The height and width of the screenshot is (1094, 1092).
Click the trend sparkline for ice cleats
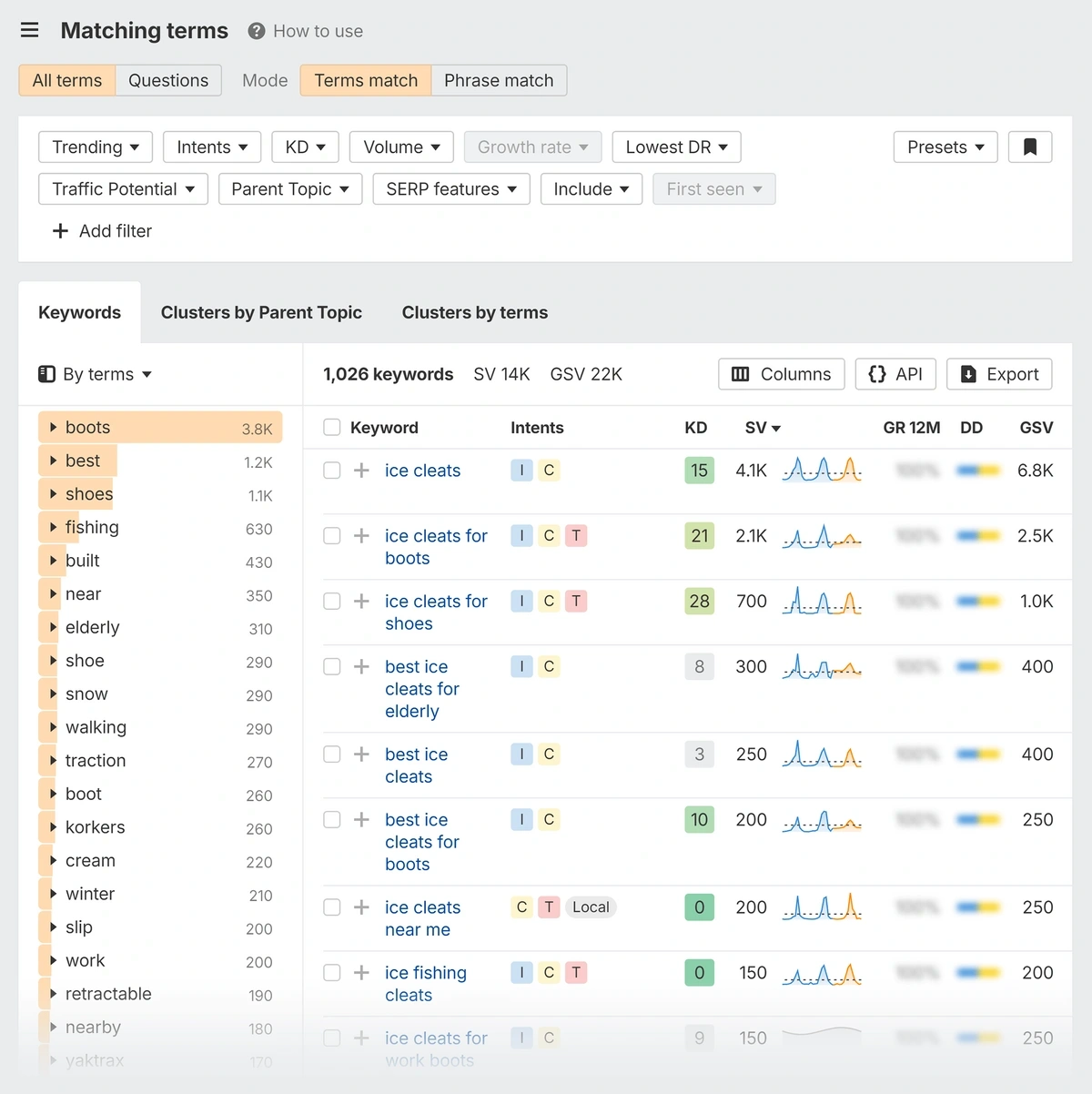click(822, 470)
